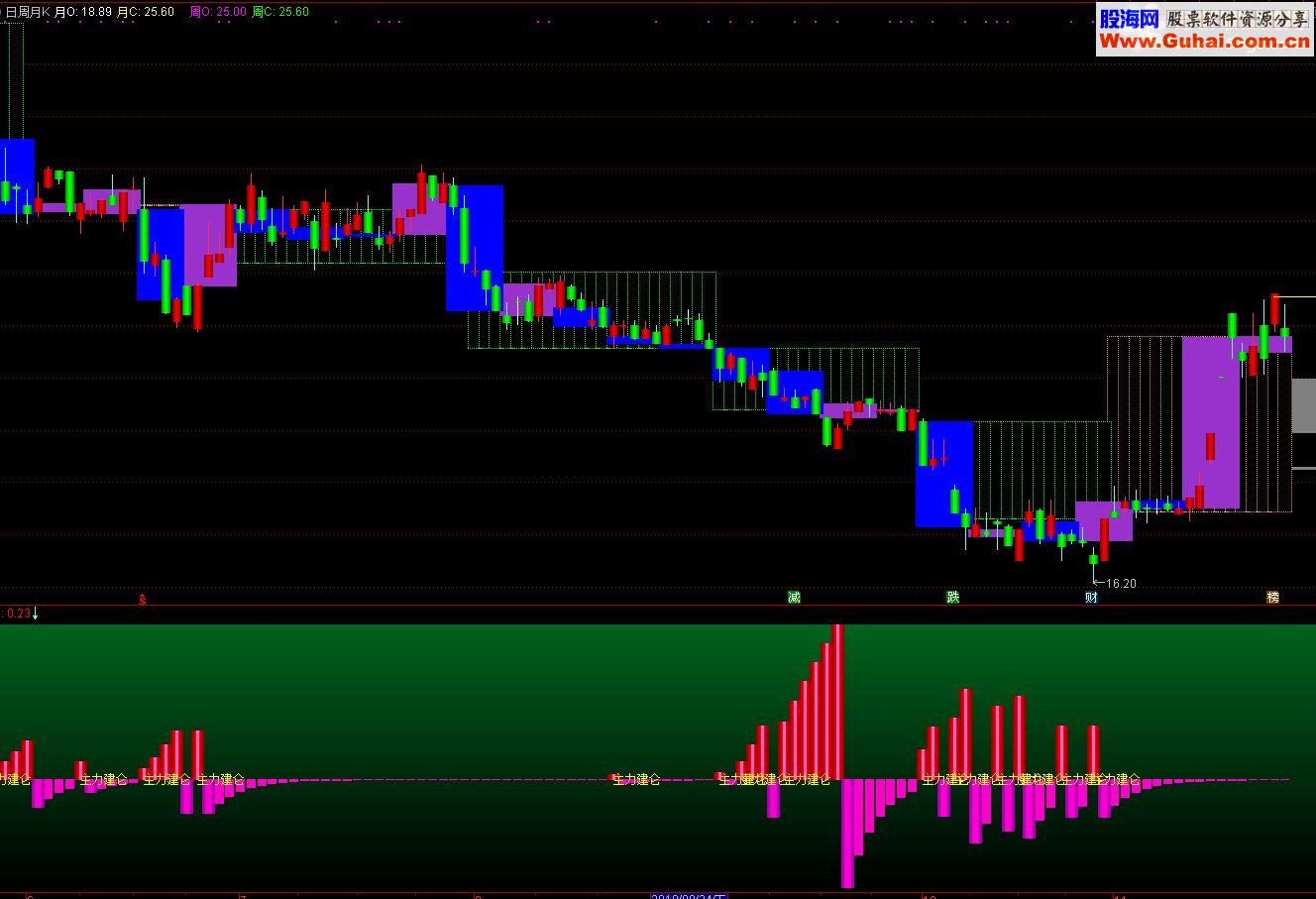The width and height of the screenshot is (1316, 899).
Task: Click the gray bar at right price axis
Action: coord(1304,405)
